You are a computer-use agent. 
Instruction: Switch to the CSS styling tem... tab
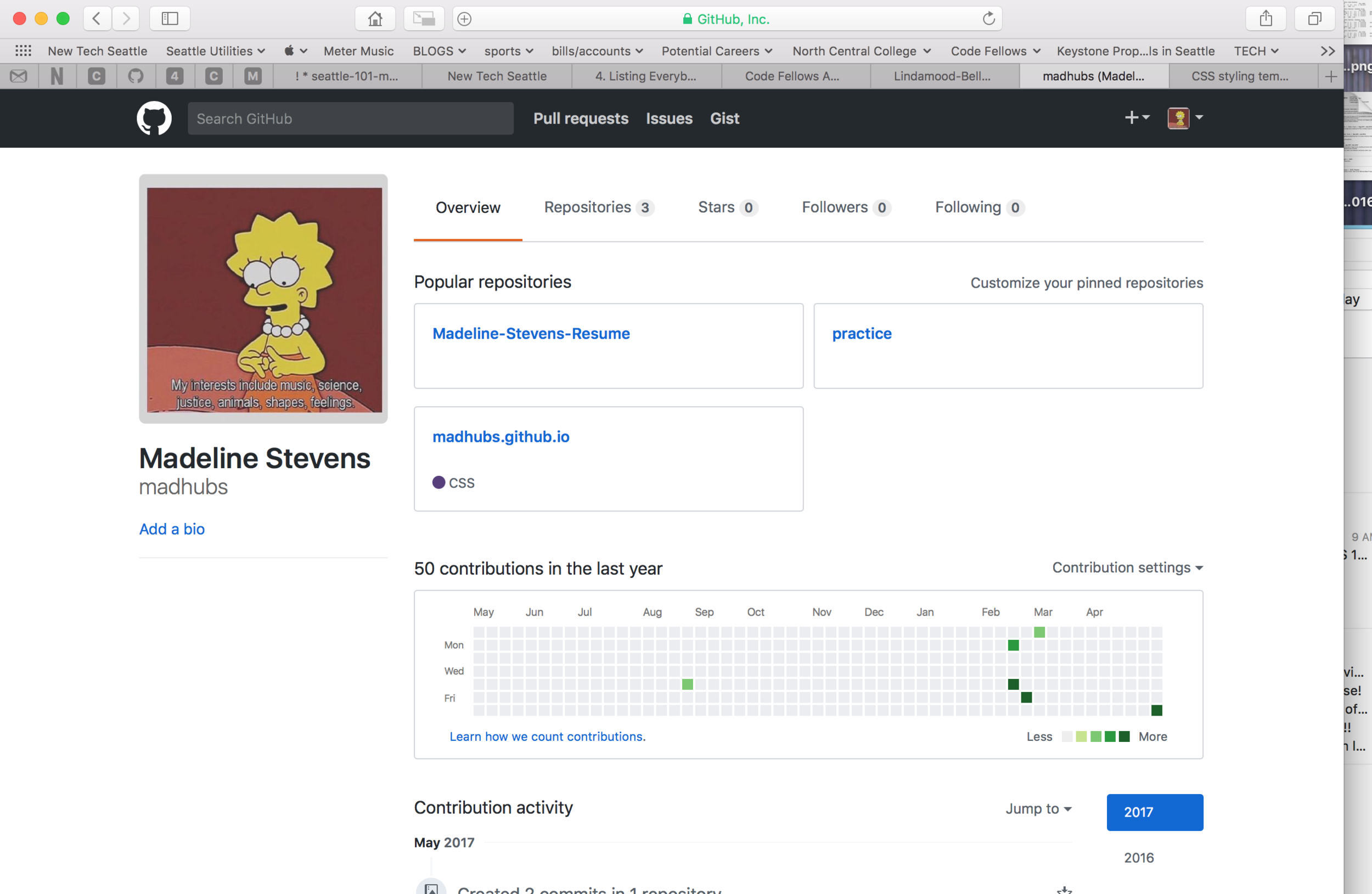[x=1244, y=76]
